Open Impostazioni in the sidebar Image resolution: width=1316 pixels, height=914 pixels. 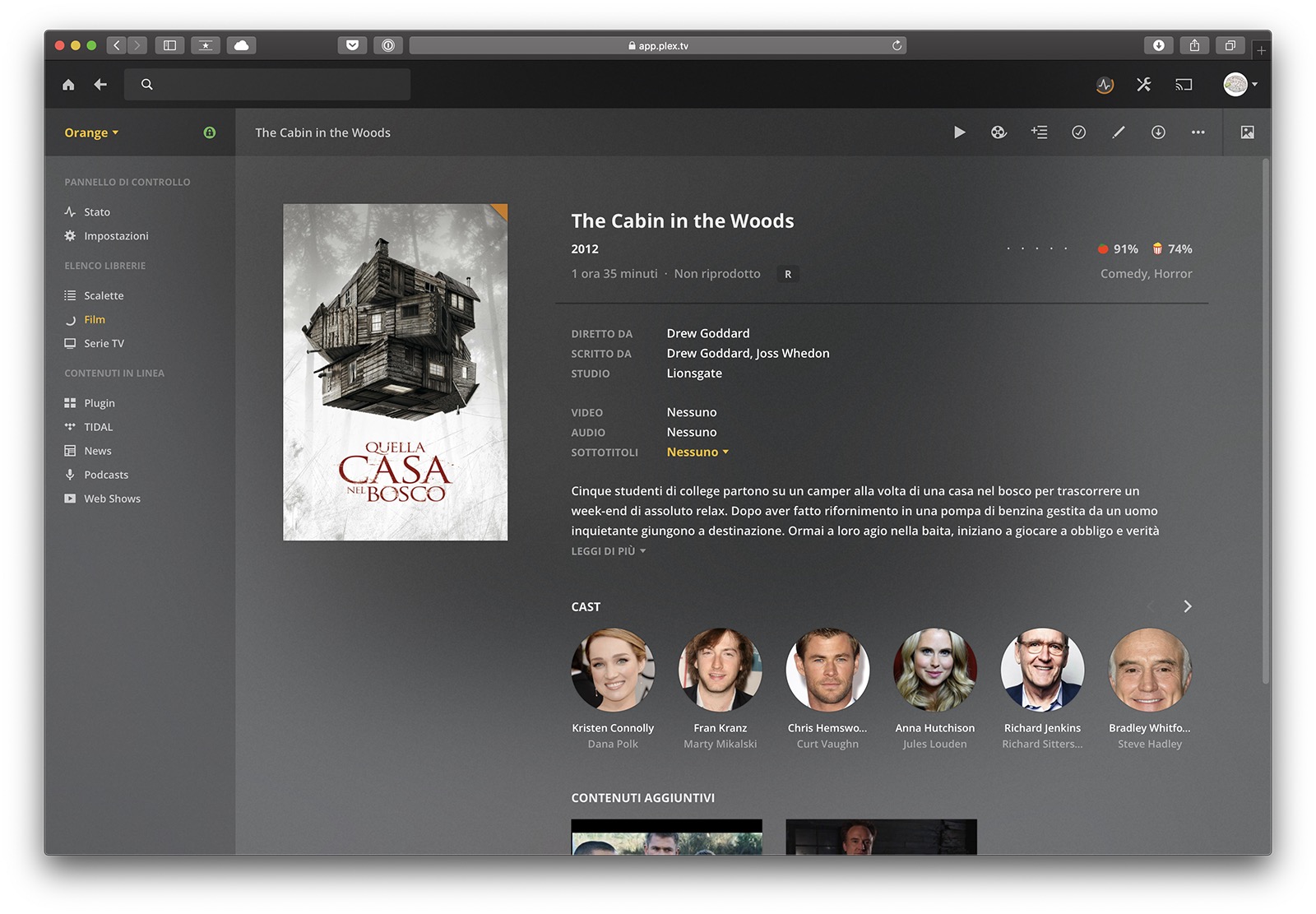107,236
